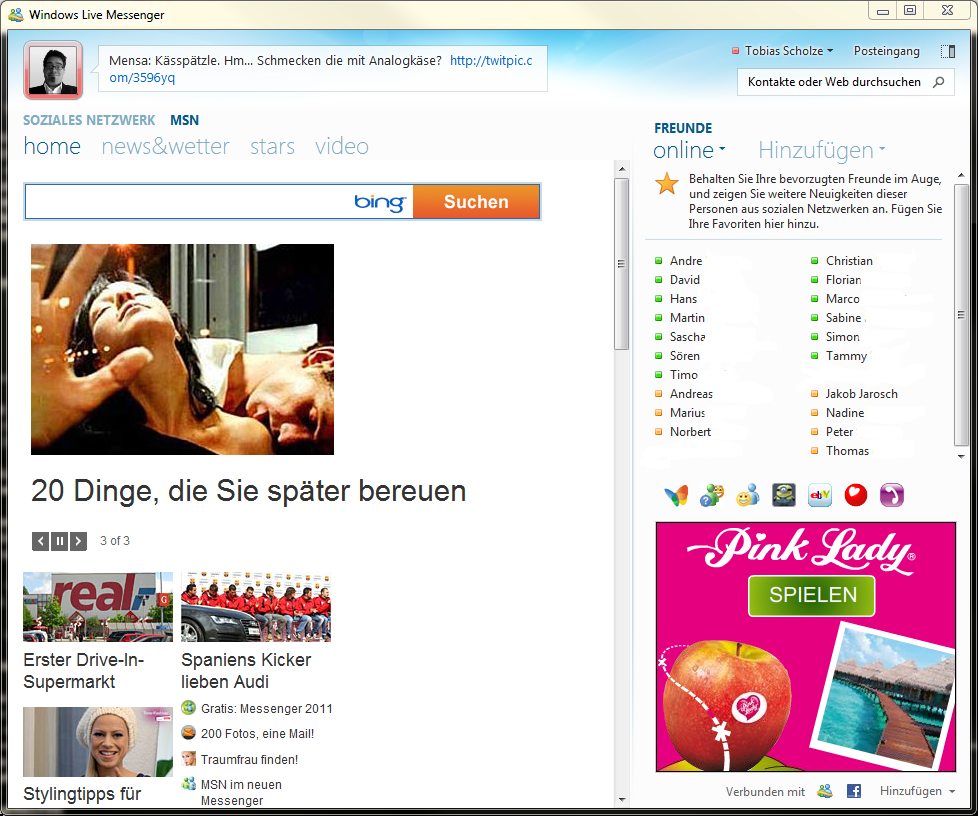
Task: Select the SOZIALES NETZWERK view
Action: (x=89, y=120)
